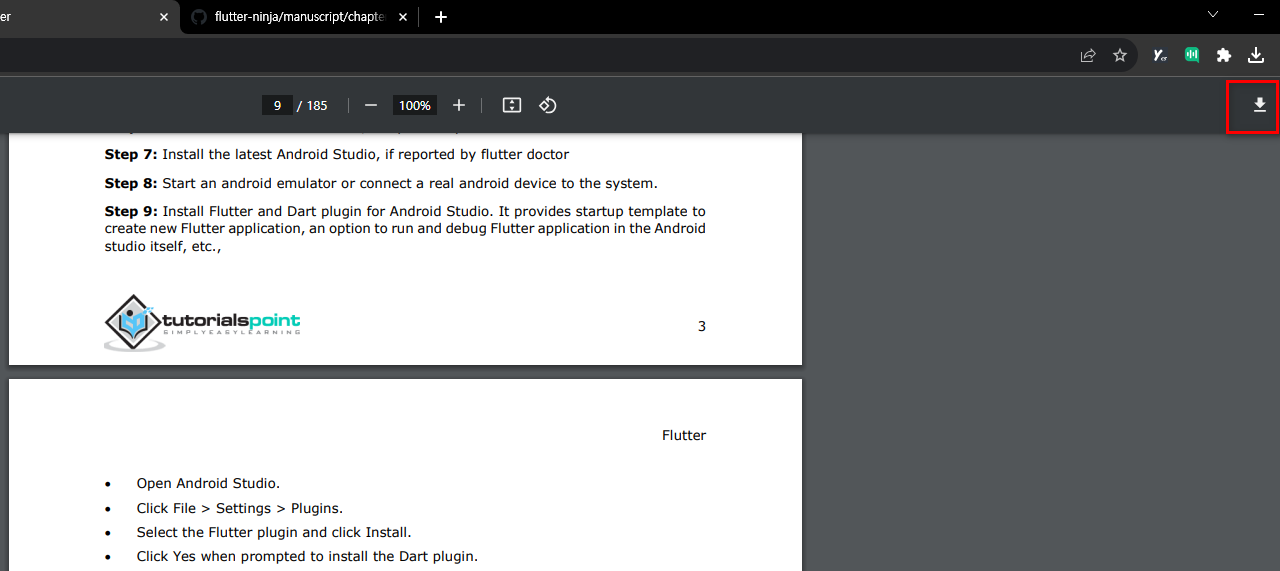Close the first browser tab
The height and width of the screenshot is (571, 1280).
pos(164,17)
